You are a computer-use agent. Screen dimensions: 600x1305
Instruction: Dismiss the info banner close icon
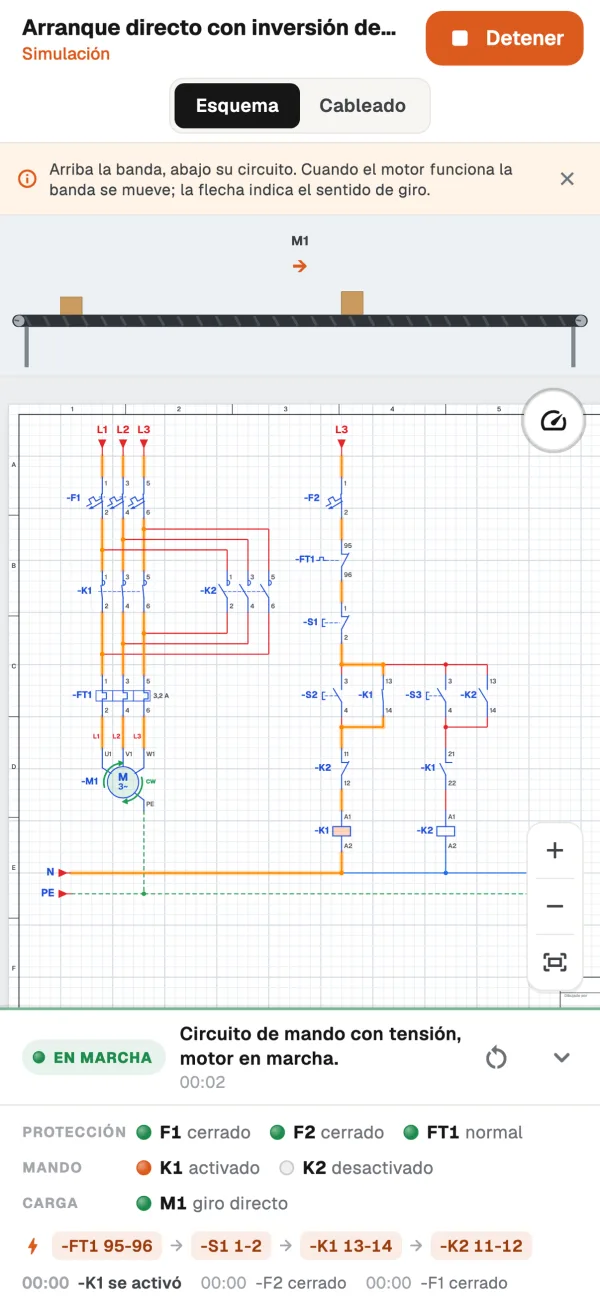tap(567, 179)
